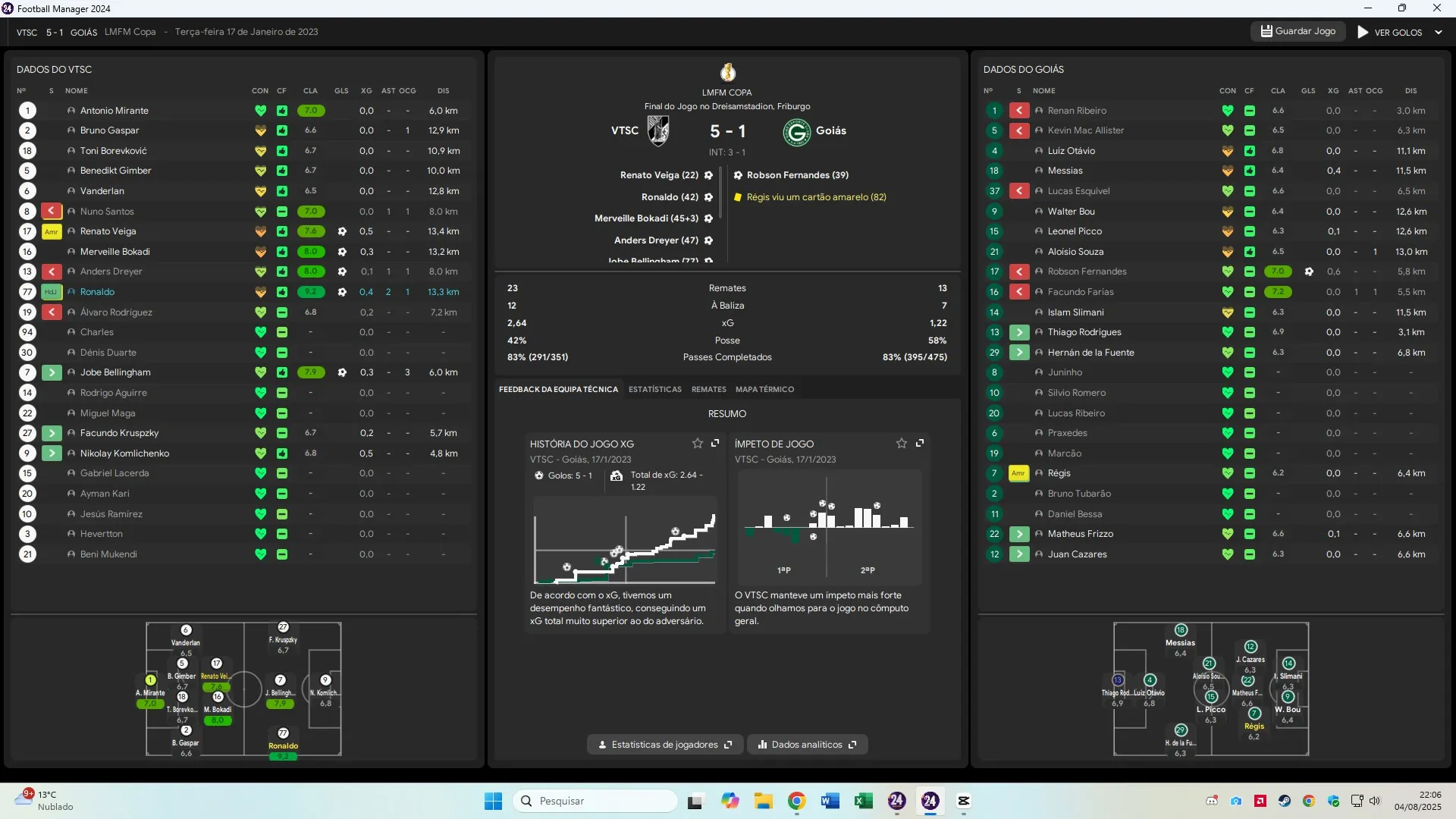The width and height of the screenshot is (1456, 819).
Task: Favorite the Ímpeto de Jogo card star
Action: coord(902,444)
